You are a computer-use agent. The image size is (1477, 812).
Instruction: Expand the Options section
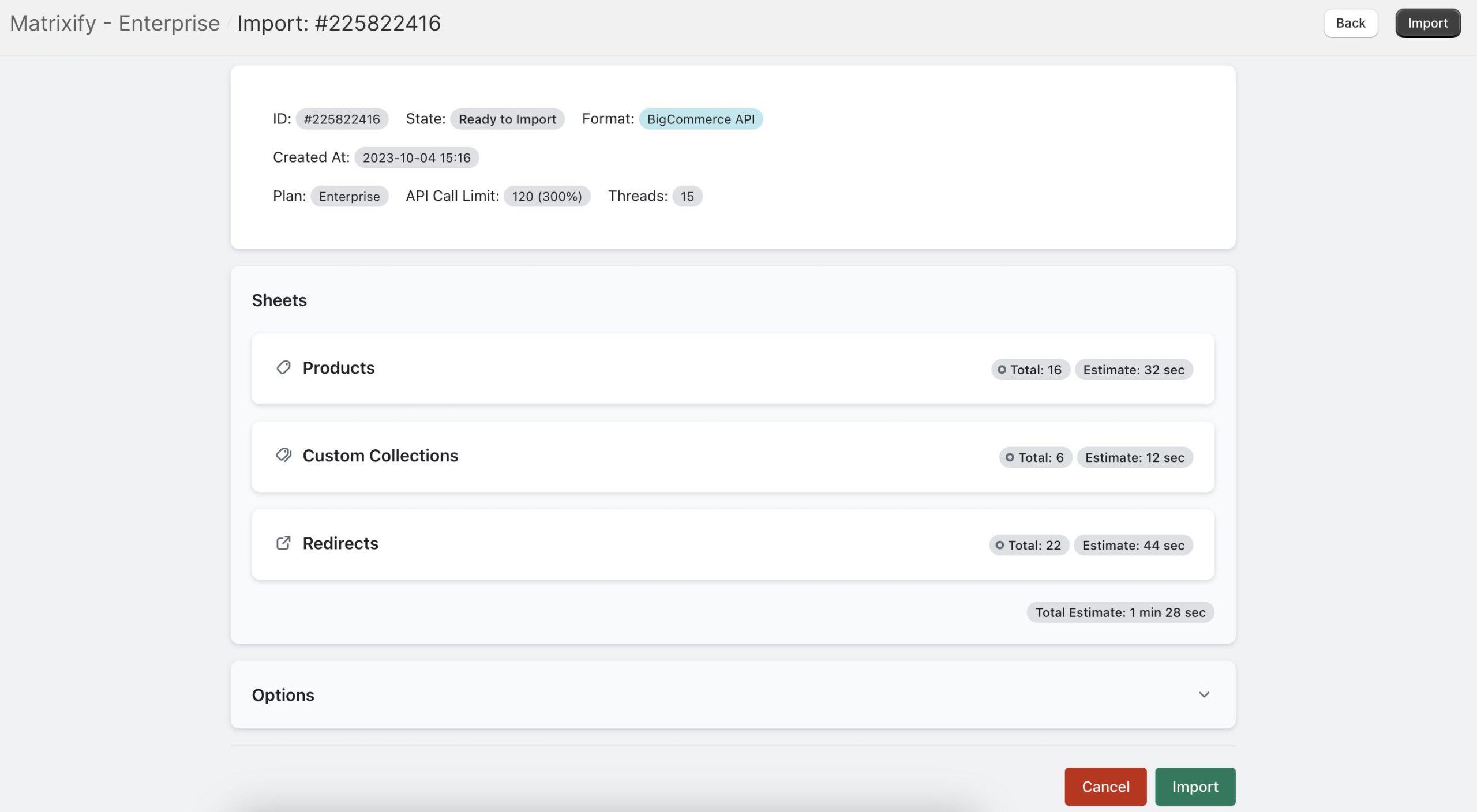[733, 694]
